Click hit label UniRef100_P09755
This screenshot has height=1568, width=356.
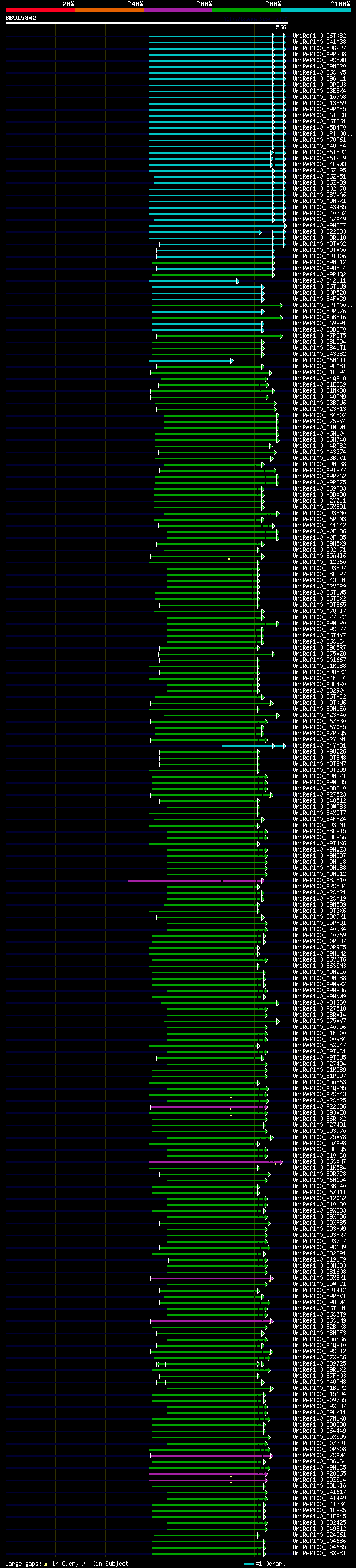pos(319,1400)
